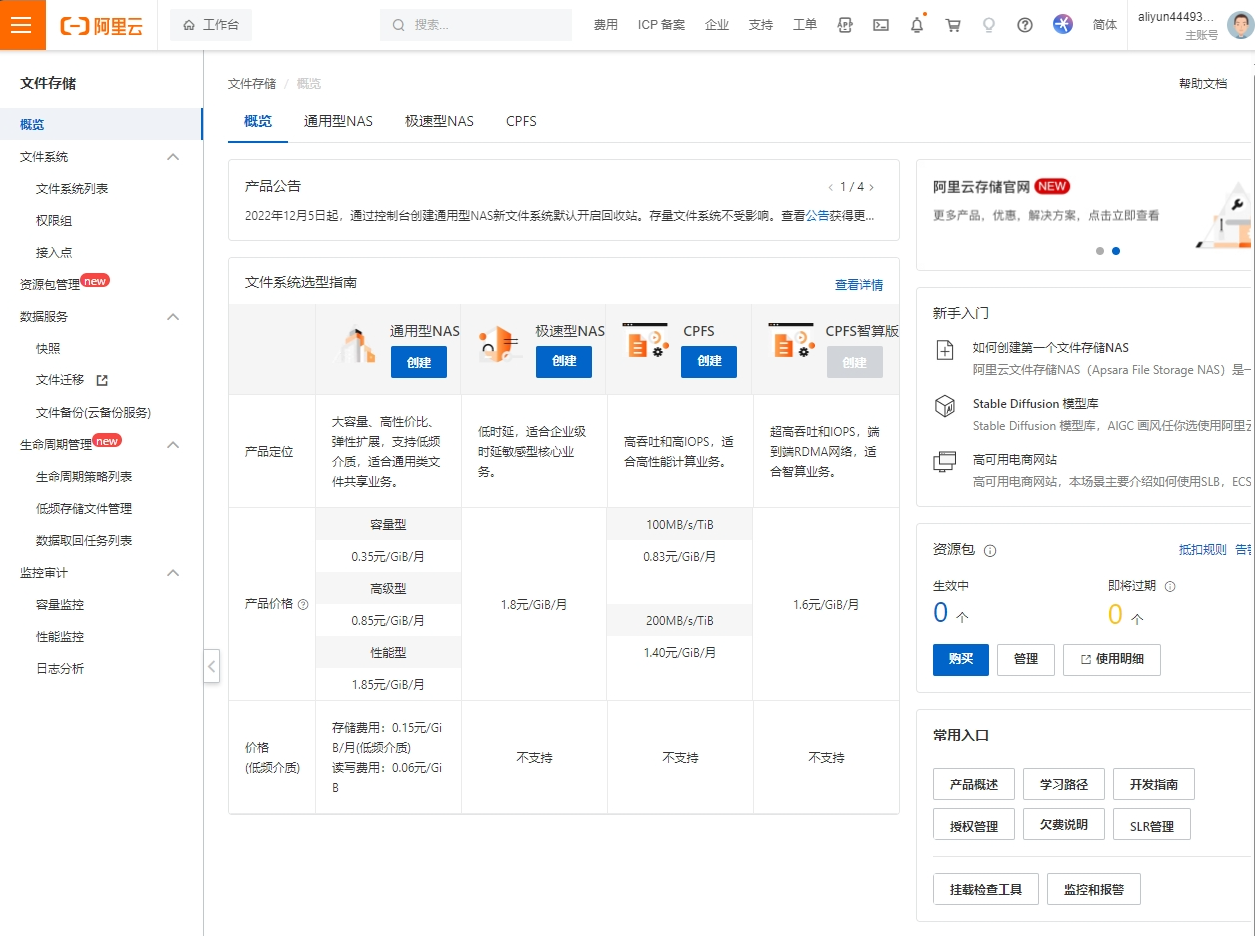Collapse the 数据服务 sidebar group

click(172, 317)
